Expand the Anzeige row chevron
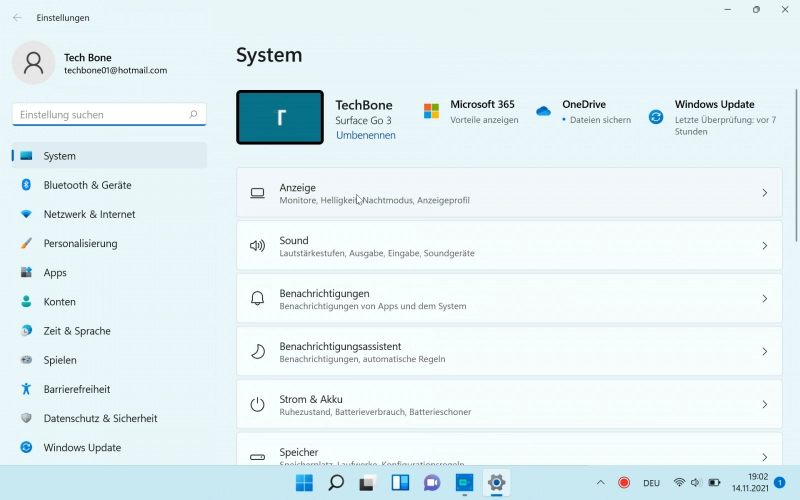The height and width of the screenshot is (500, 800). (x=764, y=193)
